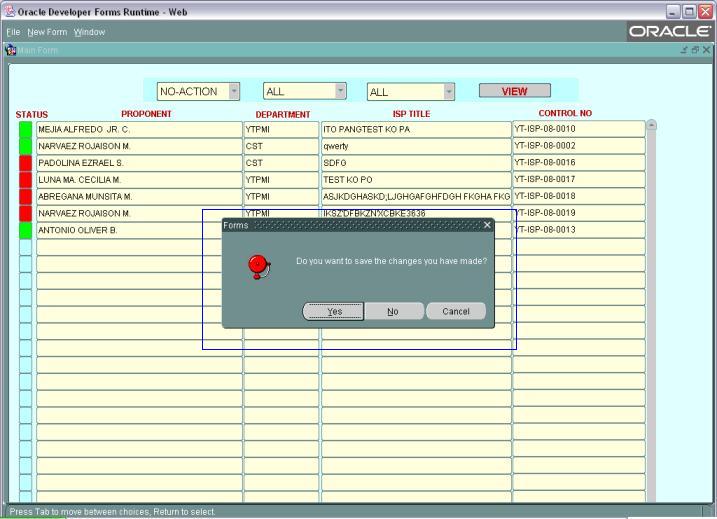Click CST department in PADOLINA EZRAEL row
The width and height of the screenshot is (717, 519).
(x=281, y=163)
